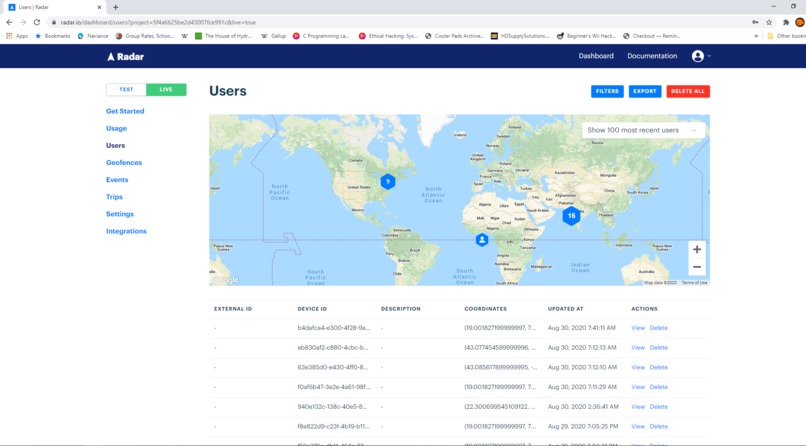Open Cooler Pads Archive bookmark
806x446 pixels.
[x=454, y=36]
